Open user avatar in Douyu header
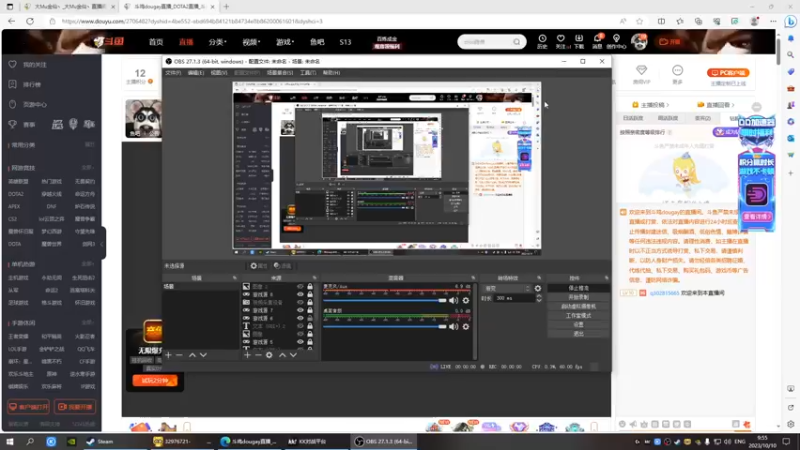Image resolution: width=800 pixels, height=450 pixels. [x=639, y=41]
